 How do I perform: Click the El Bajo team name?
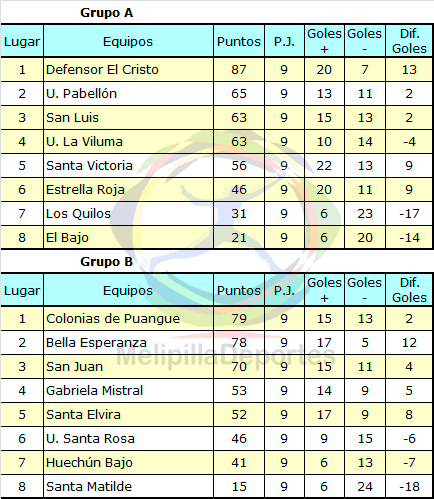coord(67,238)
